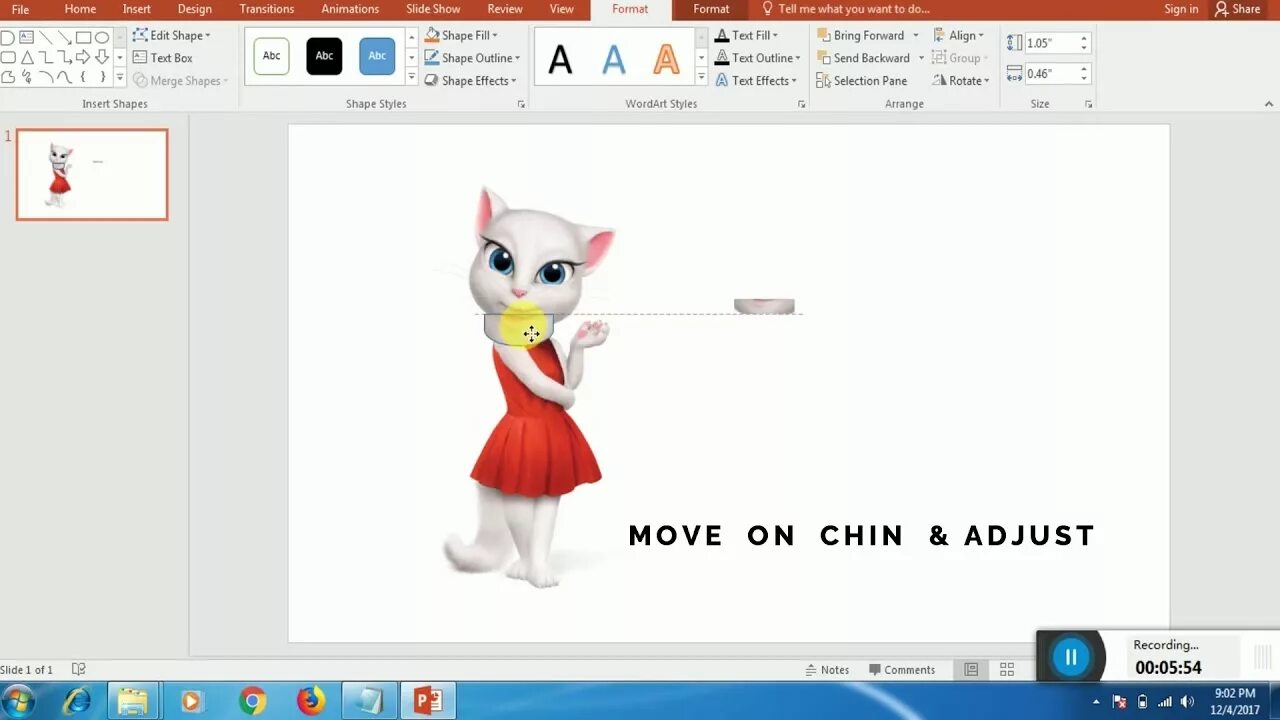
Task: Select the scribble freeform shape
Action: (x=27, y=77)
